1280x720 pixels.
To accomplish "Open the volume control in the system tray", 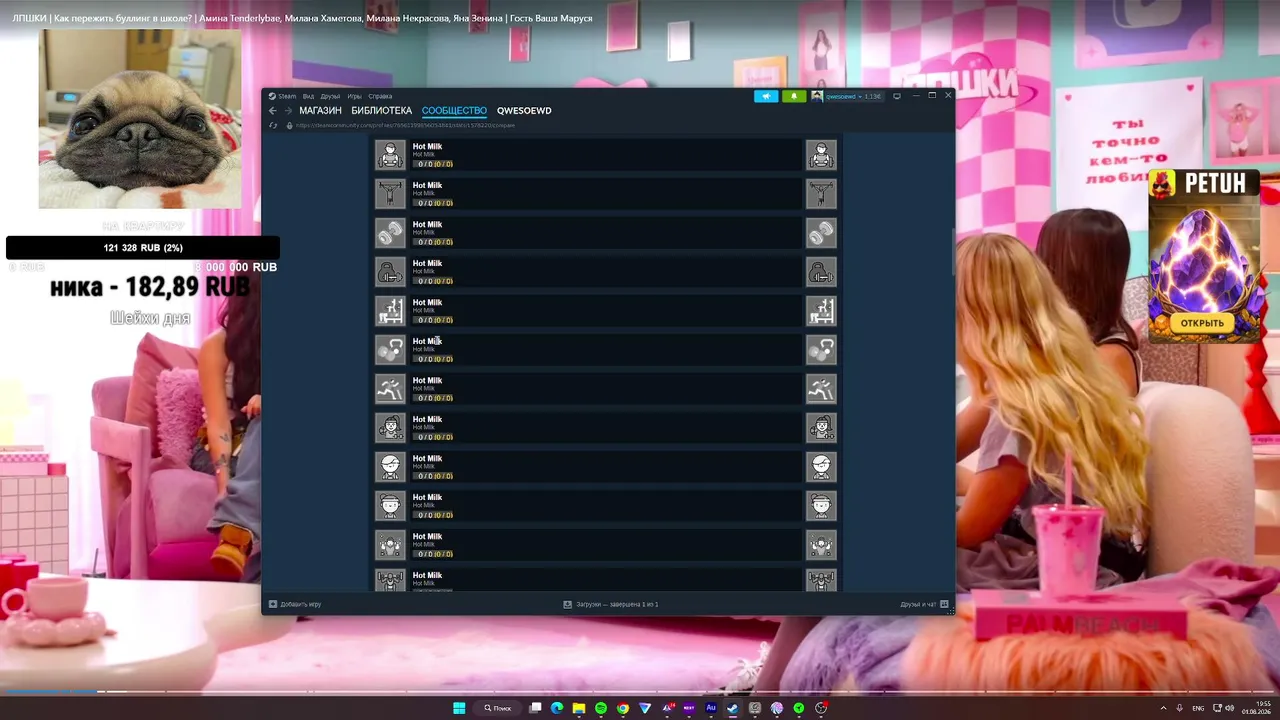I will point(1229,708).
